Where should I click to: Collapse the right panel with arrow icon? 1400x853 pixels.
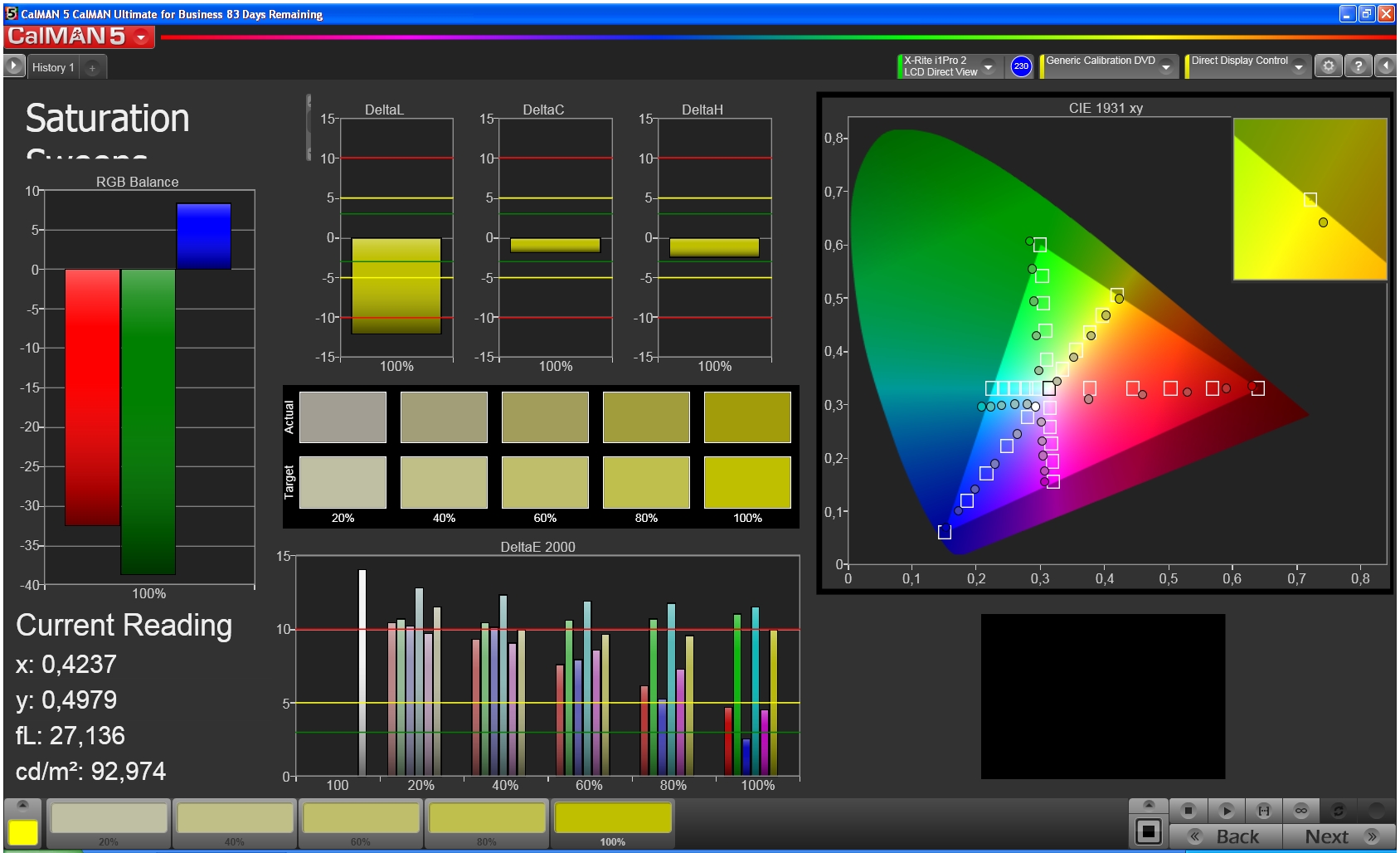pos(1386,66)
